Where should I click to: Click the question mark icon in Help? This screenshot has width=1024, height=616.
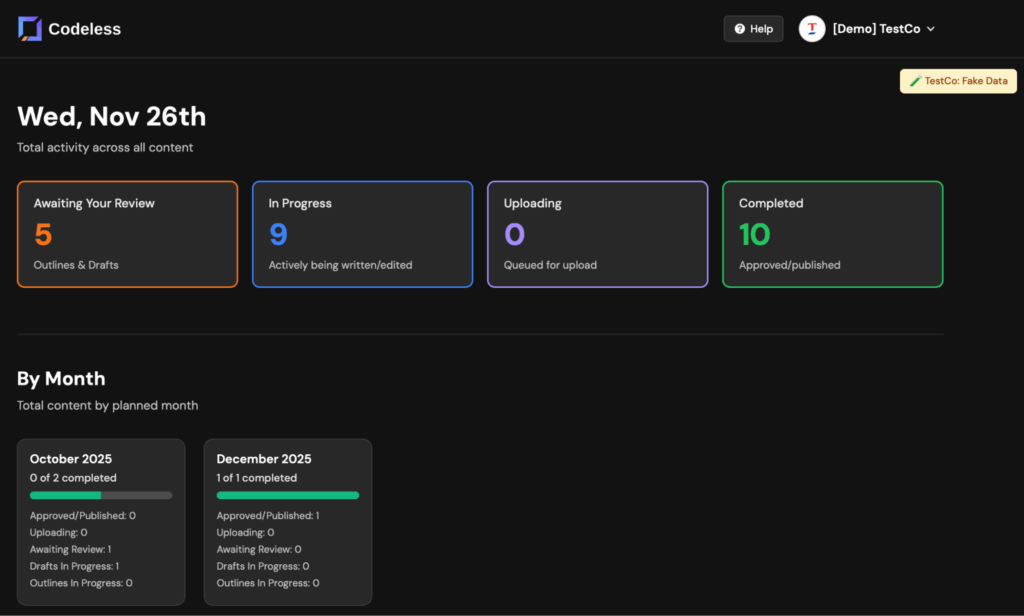739,29
